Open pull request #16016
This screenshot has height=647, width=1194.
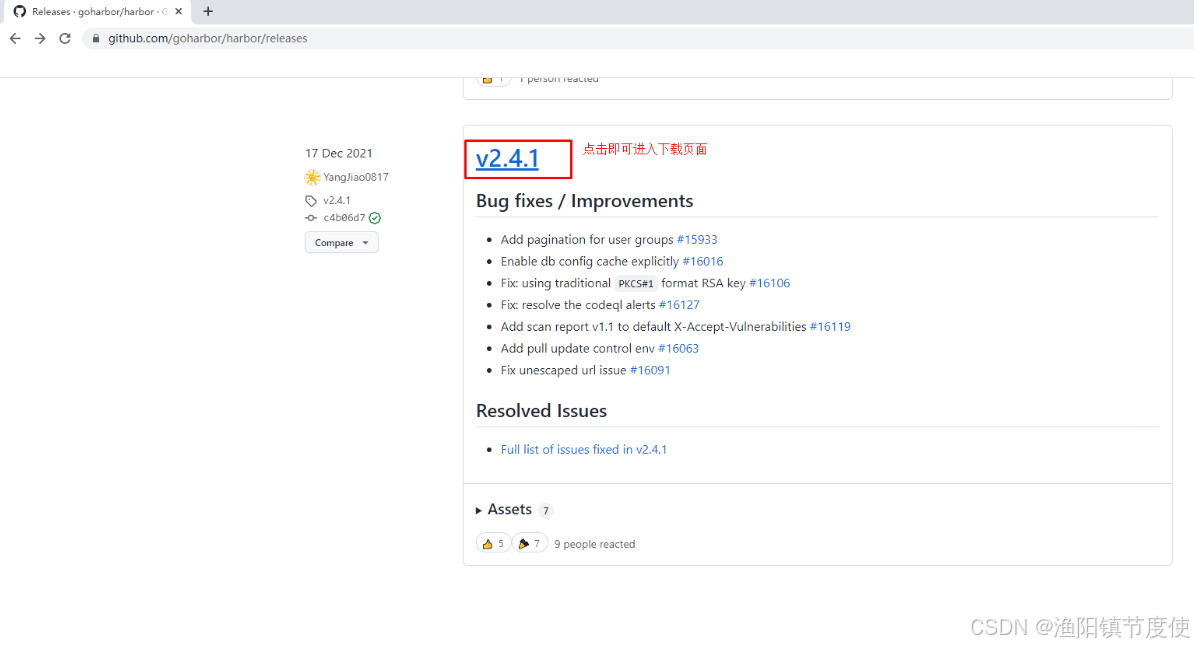pyautogui.click(x=703, y=261)
